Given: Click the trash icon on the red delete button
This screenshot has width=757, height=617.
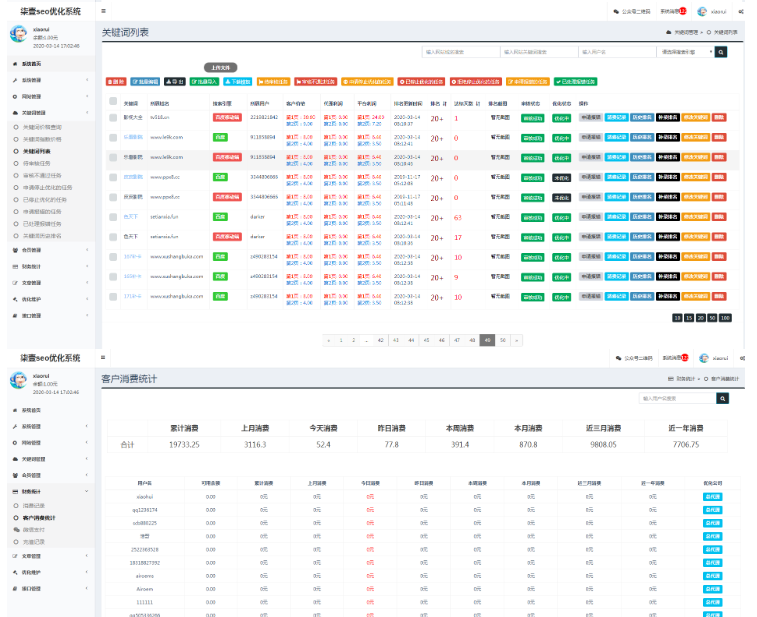Looking at the screenshot, I should (x=109, y=81).
